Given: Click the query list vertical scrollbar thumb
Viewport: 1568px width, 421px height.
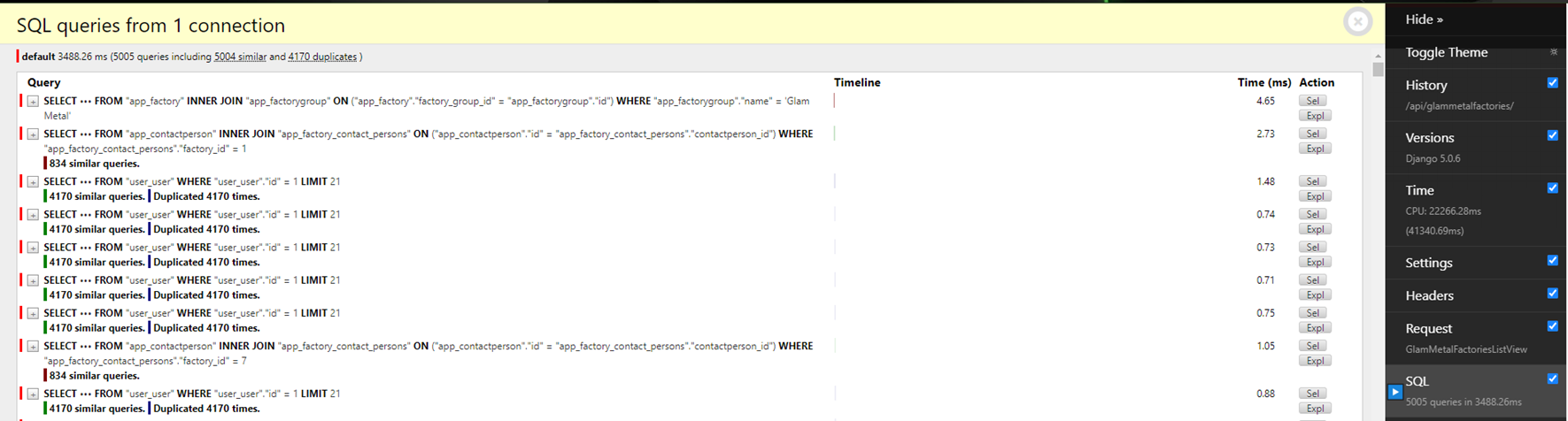Looking at the screenshot, I should point(1378,69).
